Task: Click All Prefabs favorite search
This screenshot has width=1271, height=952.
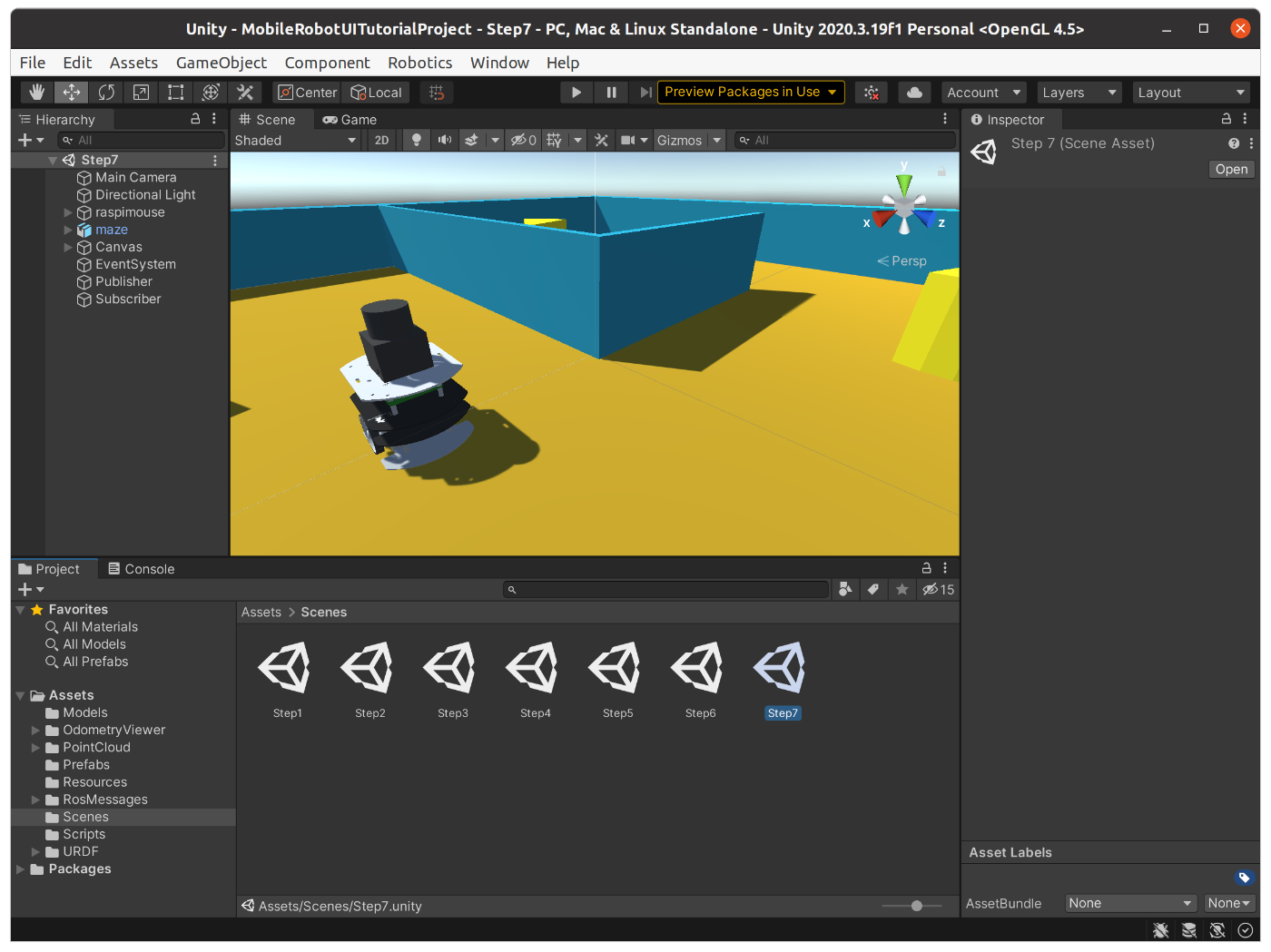Action: click(95, 662)
